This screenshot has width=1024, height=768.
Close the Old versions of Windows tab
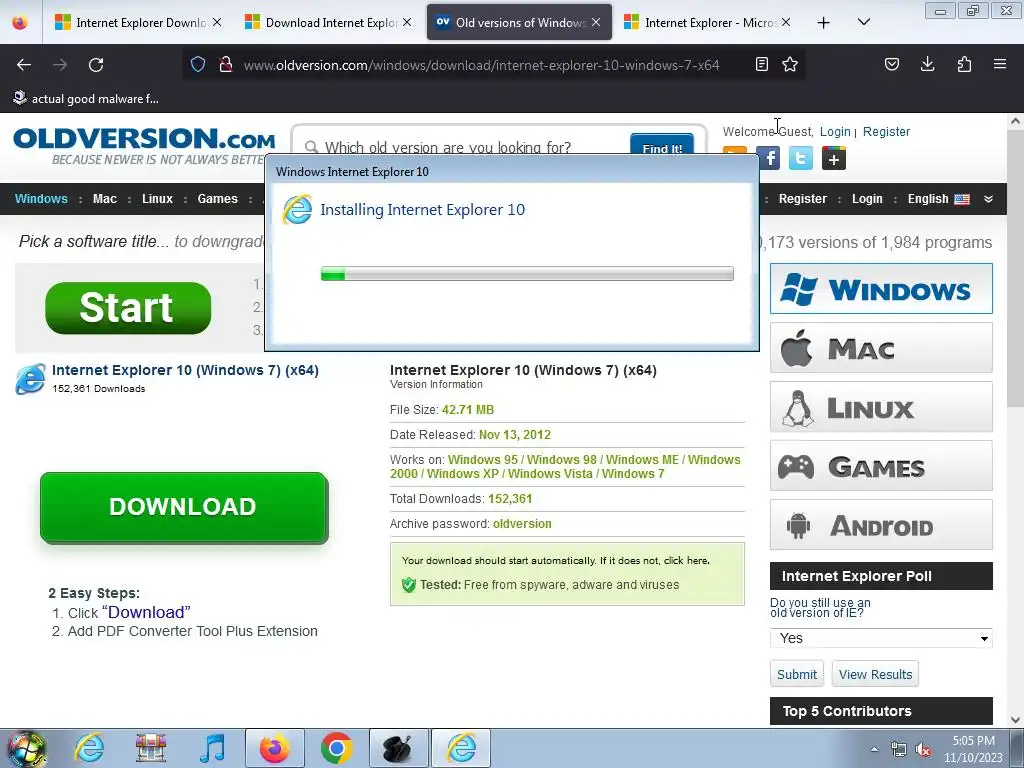pos(596,22)
